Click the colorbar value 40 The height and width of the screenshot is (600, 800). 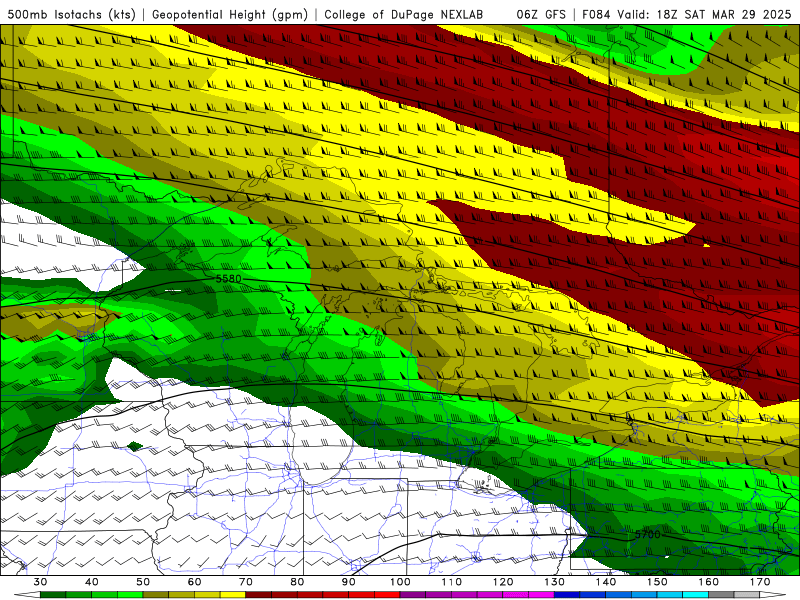(92, 582)
